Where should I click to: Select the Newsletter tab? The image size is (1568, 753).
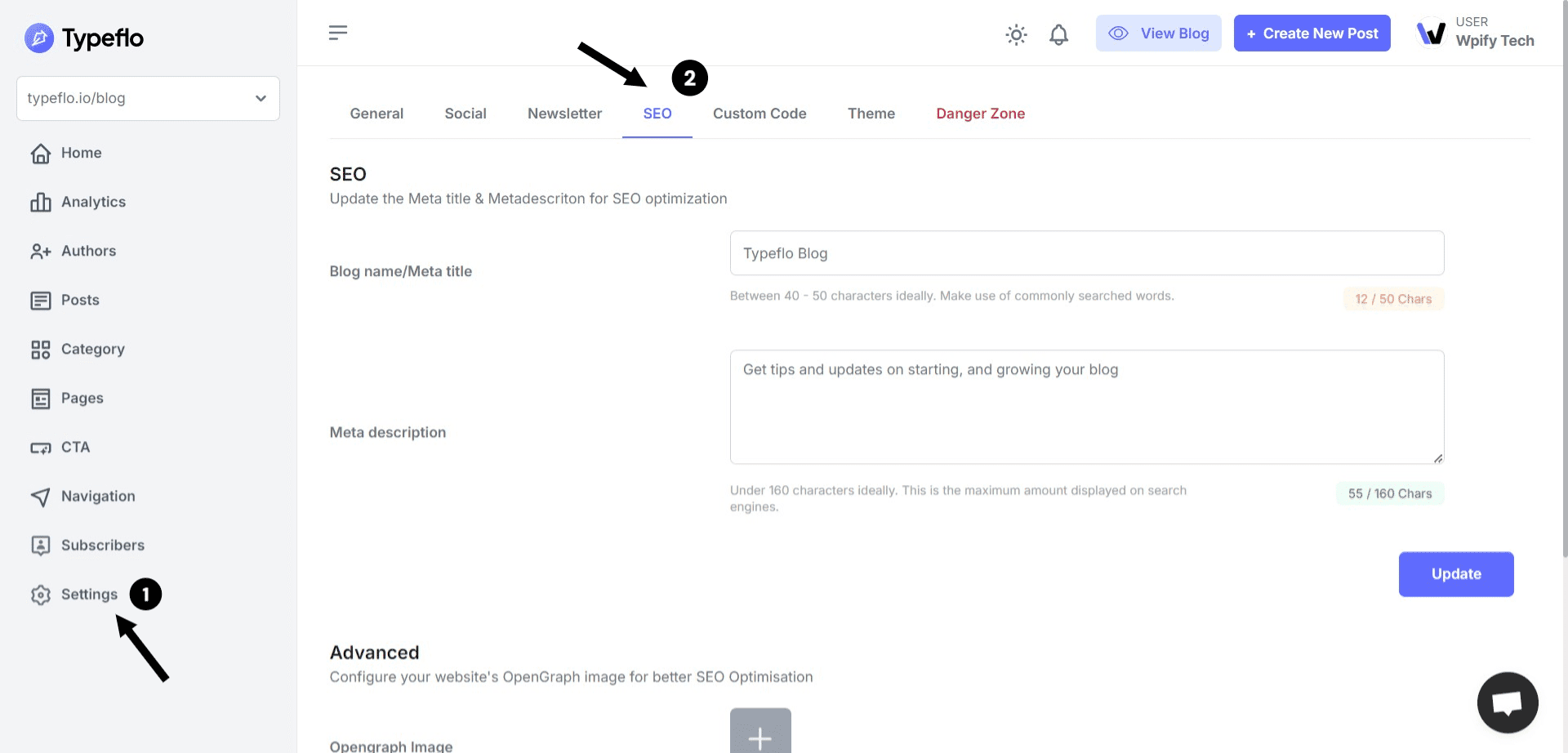coord(564,114)
